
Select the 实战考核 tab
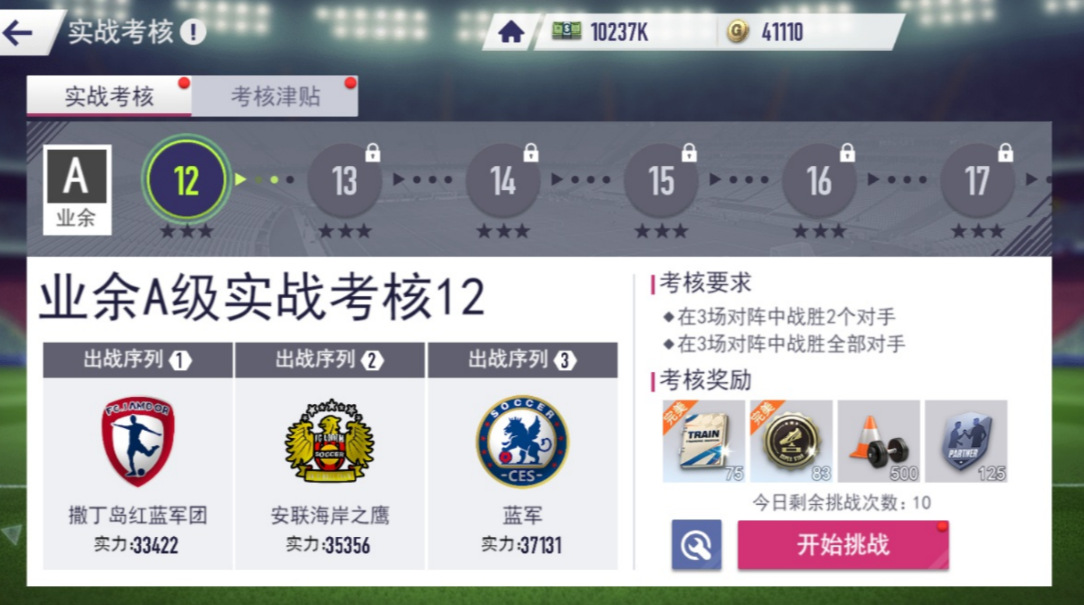[x=109, y=96]
